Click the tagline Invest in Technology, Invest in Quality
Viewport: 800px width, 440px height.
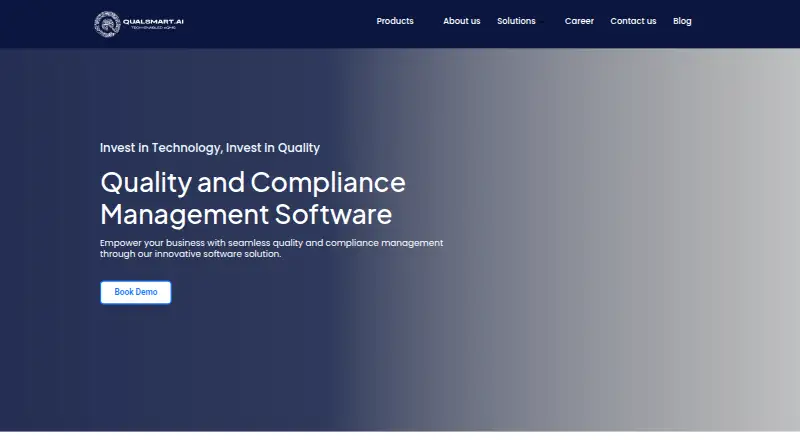tap(210, 148)
